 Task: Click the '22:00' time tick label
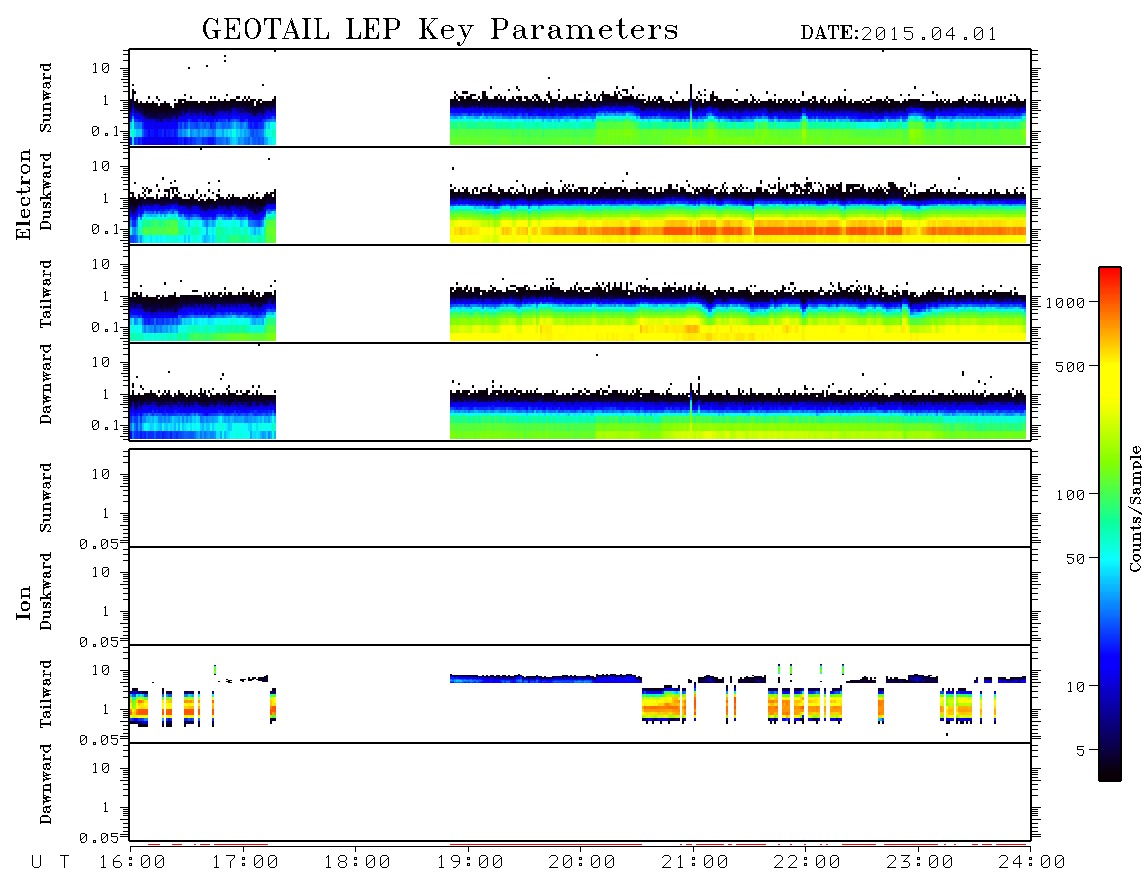807,863
